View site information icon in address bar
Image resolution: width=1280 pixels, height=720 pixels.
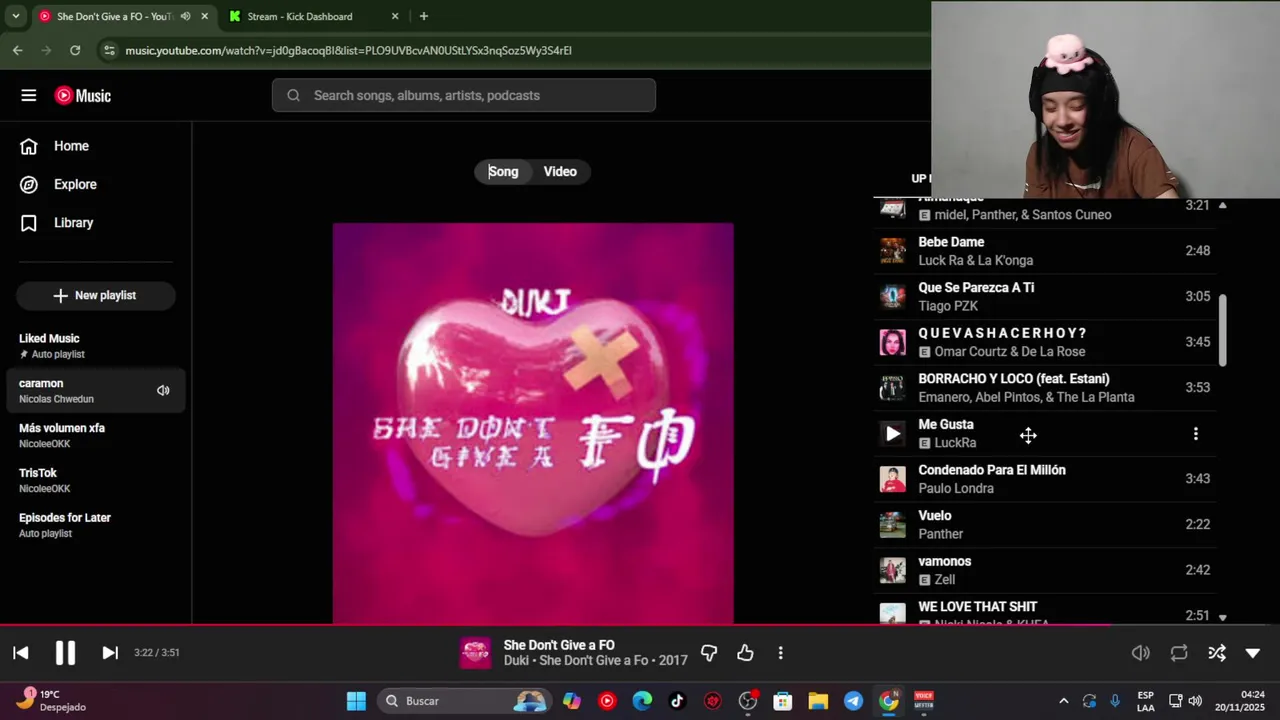click(109, 50)
